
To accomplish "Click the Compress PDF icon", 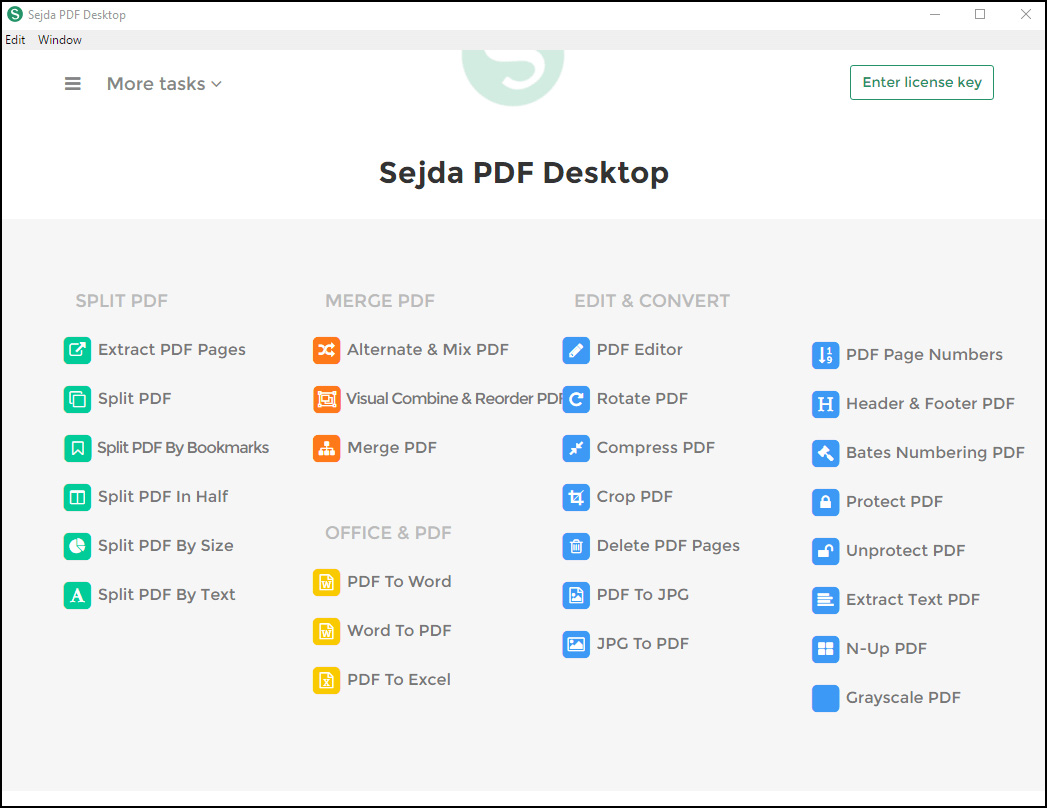I will [576, 448].
